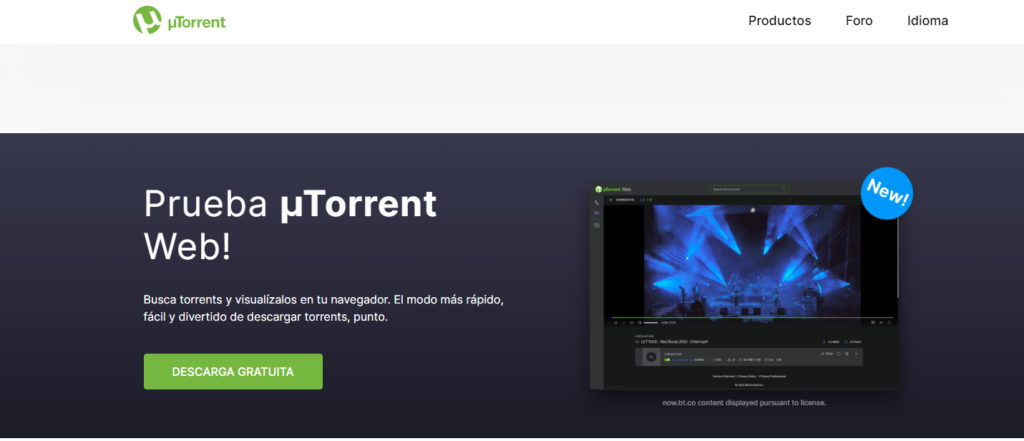This screenshot has height=441, width=1024.
Task: Click the paragraph starting "Busca torrents y visualízalos"
Action: [x=323, y=309]
